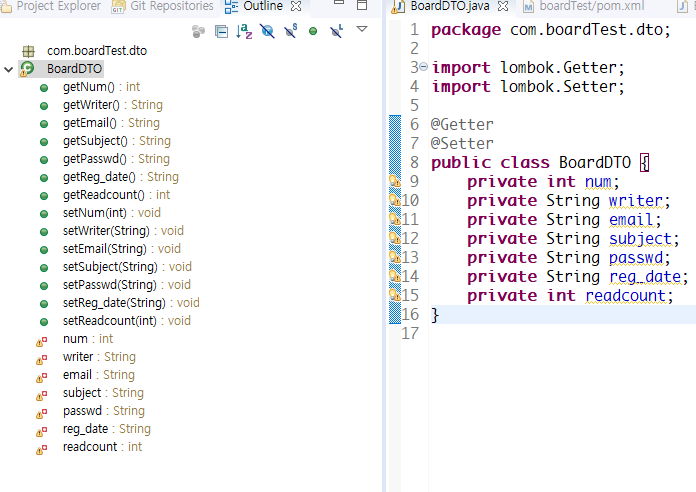Select the BoardDTO class icon in Outline
This screenshot has height=492, width=696.
[x=27, y=69]
